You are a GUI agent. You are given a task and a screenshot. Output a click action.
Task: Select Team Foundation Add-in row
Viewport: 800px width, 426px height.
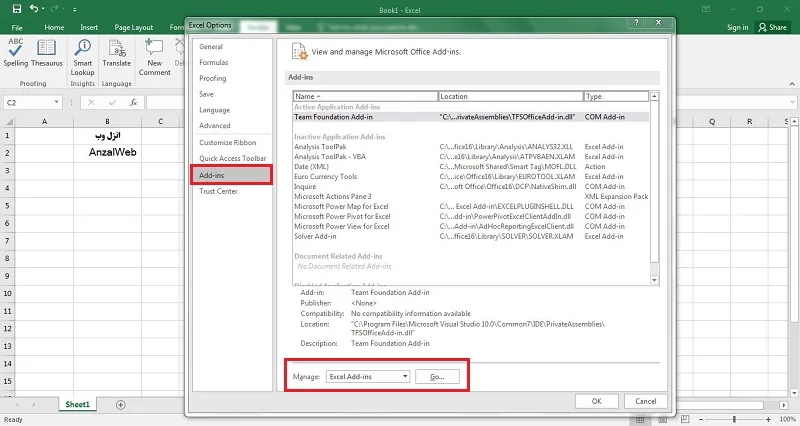471,117
